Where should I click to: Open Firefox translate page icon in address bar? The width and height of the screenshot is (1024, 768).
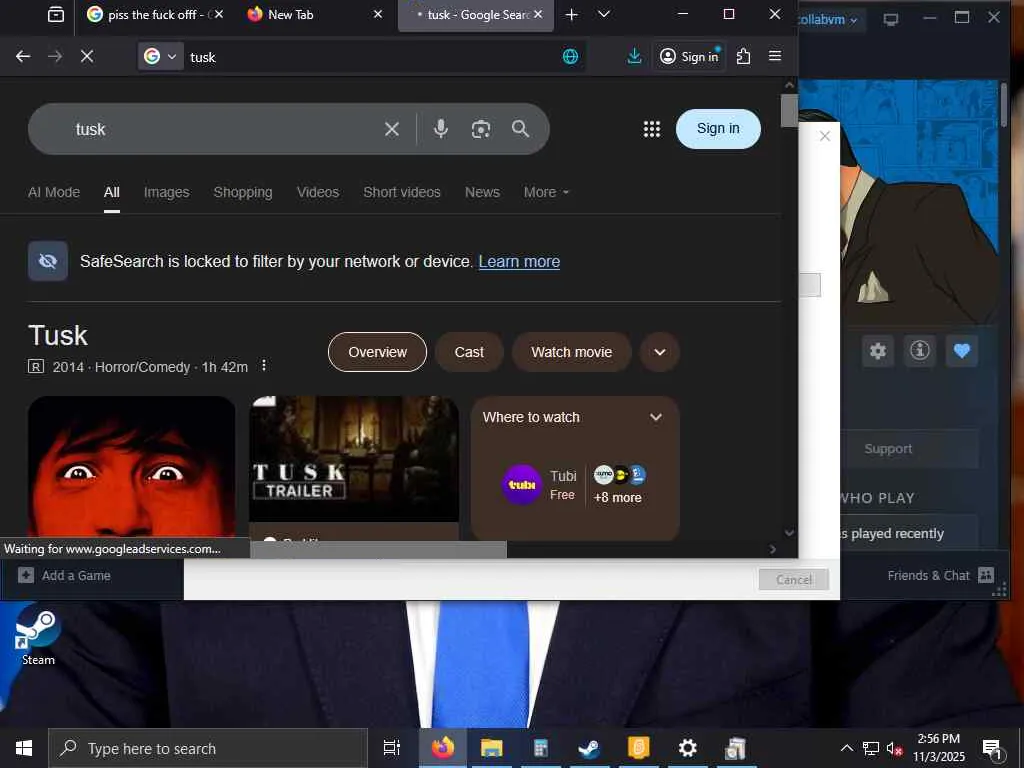[x=570, y=57]
